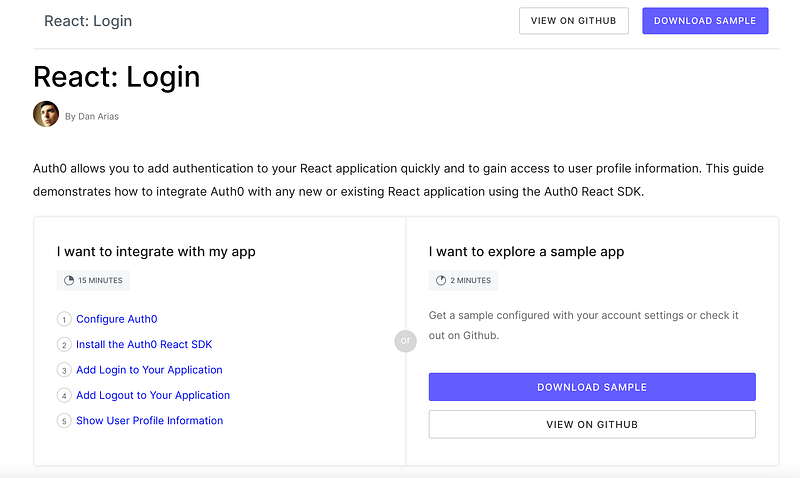The width and height of the screenshot is (800, 478).
Task: Click the large React: Login page heading
Action: [117, 77]
